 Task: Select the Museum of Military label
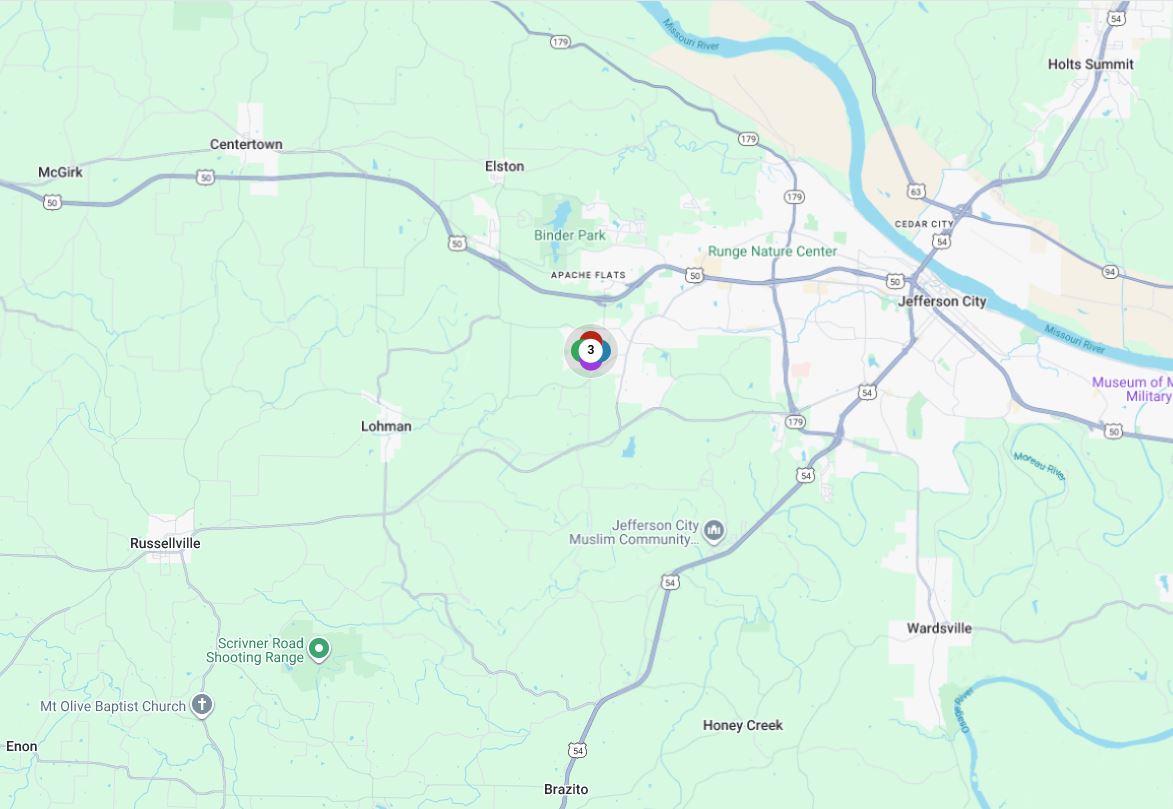1132,389
